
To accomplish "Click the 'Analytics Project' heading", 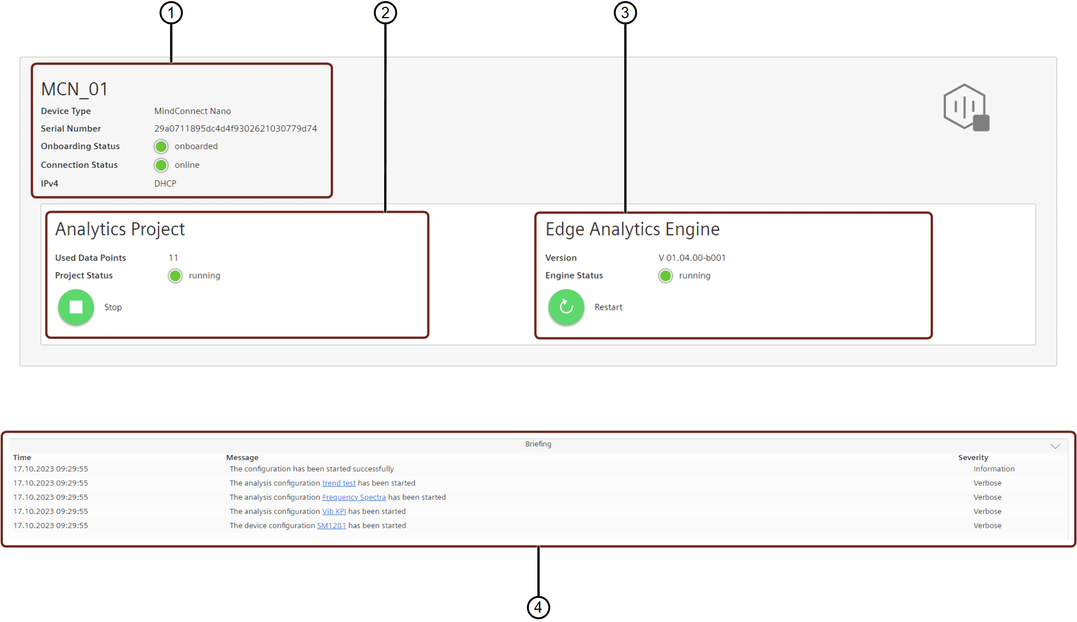I will click(x=120, y=229).
